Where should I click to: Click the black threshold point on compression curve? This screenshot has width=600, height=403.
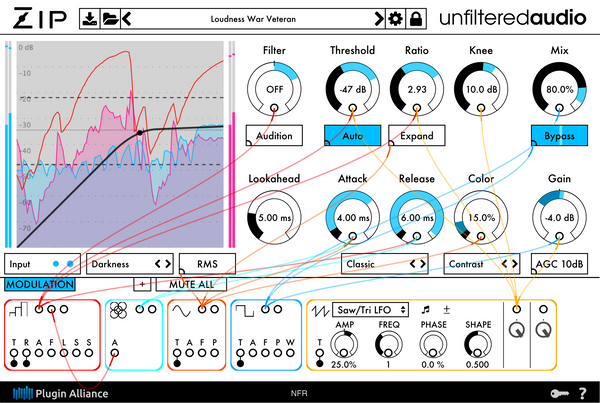point(140,133)
